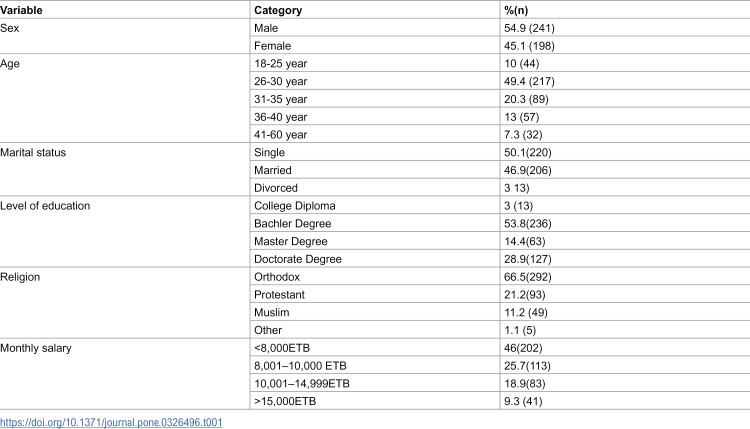Click the 45.1 (198) value for Female
This screenshot has height=429, width=750.
529,46
